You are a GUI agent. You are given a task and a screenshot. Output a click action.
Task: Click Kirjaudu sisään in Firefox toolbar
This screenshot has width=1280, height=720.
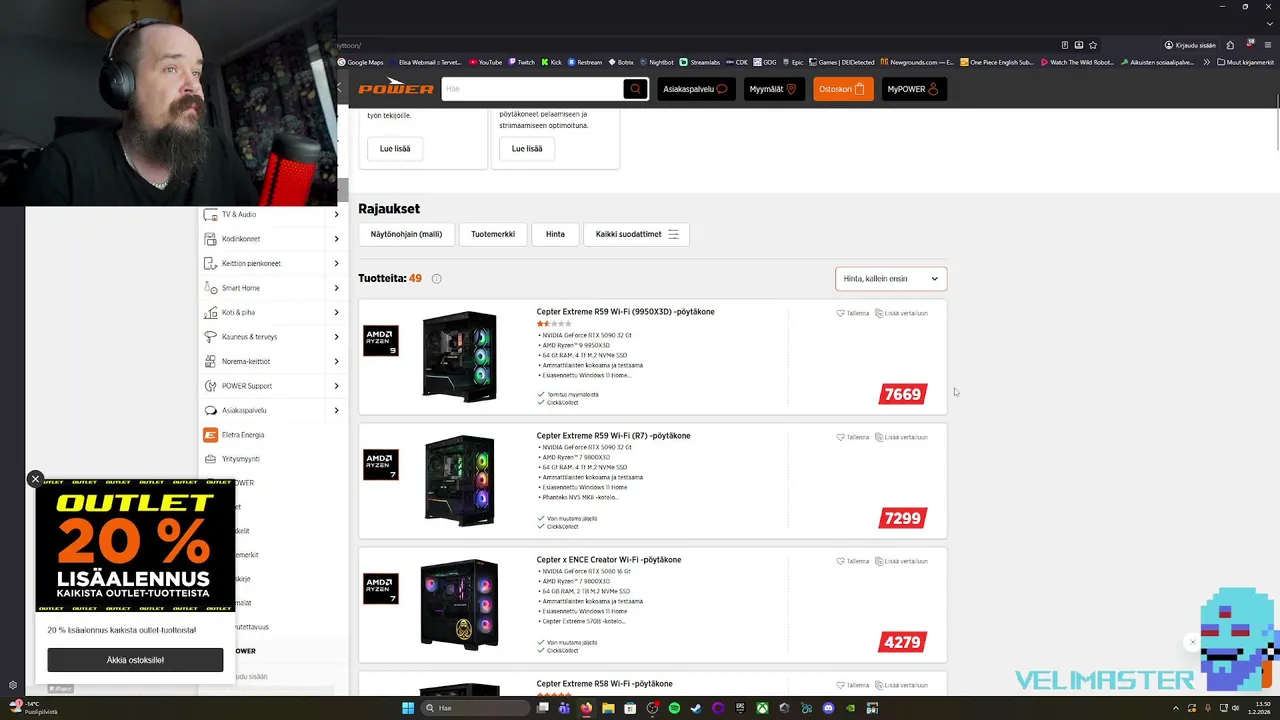tap(1190, 45)
